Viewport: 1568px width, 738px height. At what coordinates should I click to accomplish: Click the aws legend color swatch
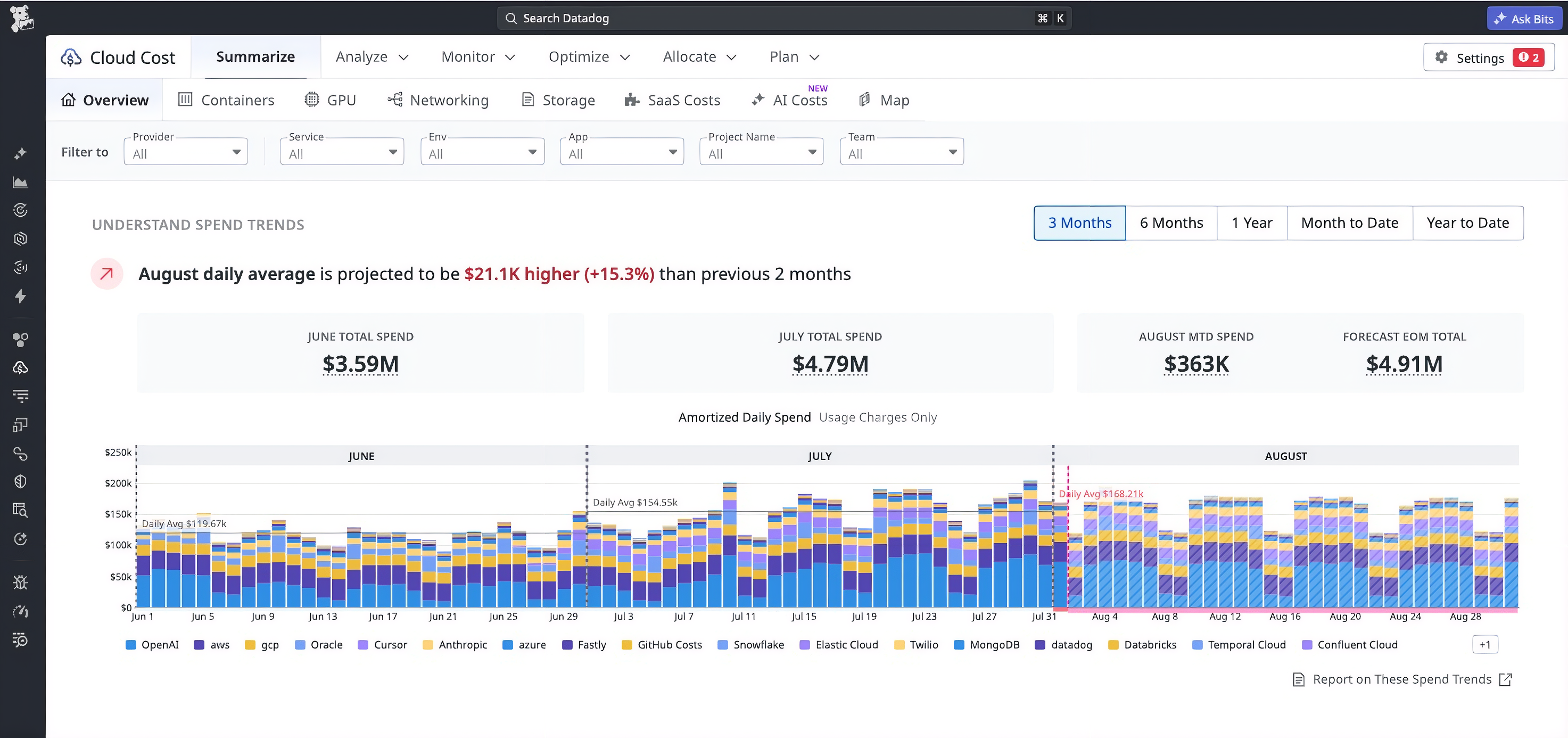pyautogui.click(x=199, y=645)
